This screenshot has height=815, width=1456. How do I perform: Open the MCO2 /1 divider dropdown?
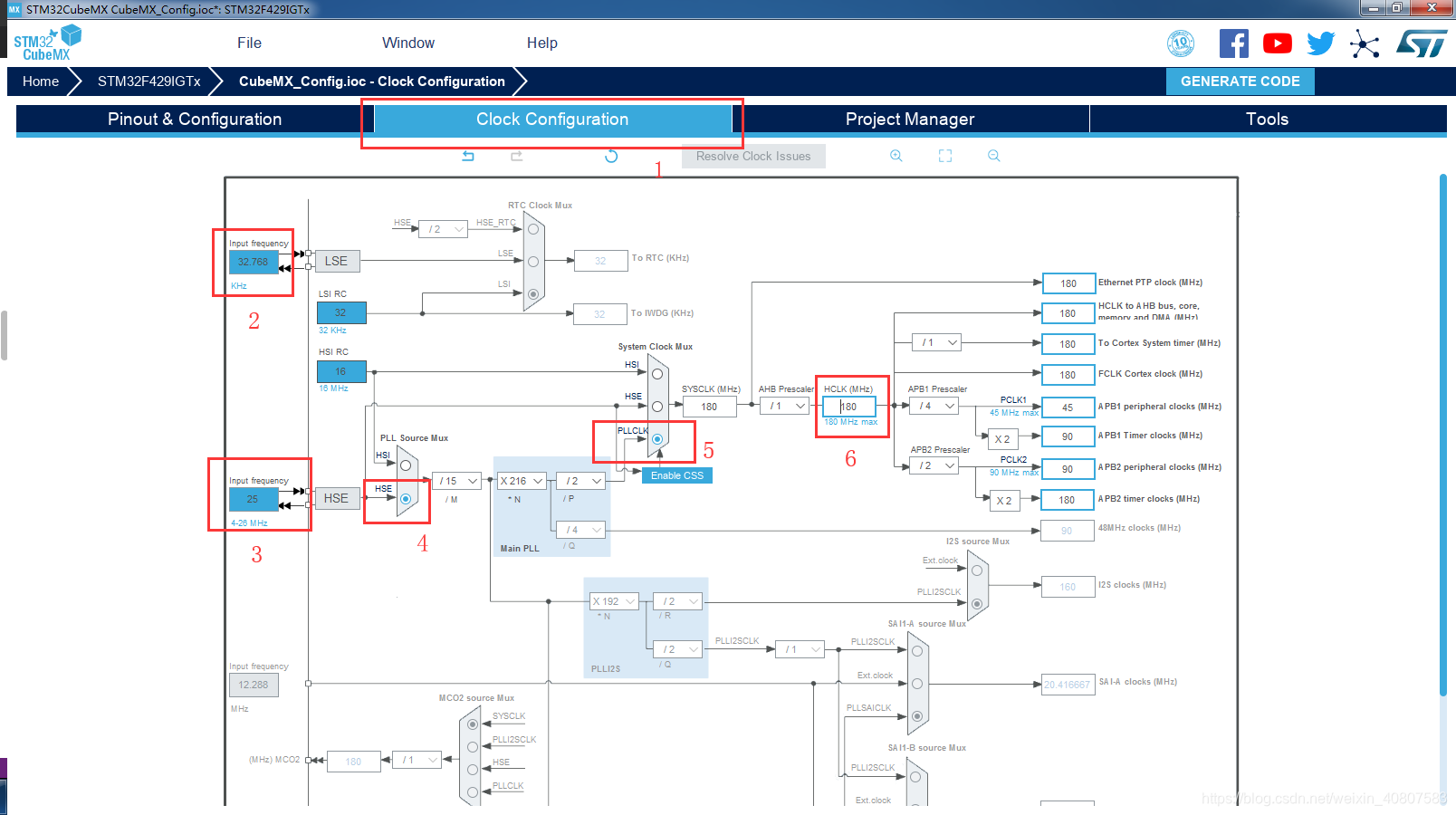coord(418,760)
